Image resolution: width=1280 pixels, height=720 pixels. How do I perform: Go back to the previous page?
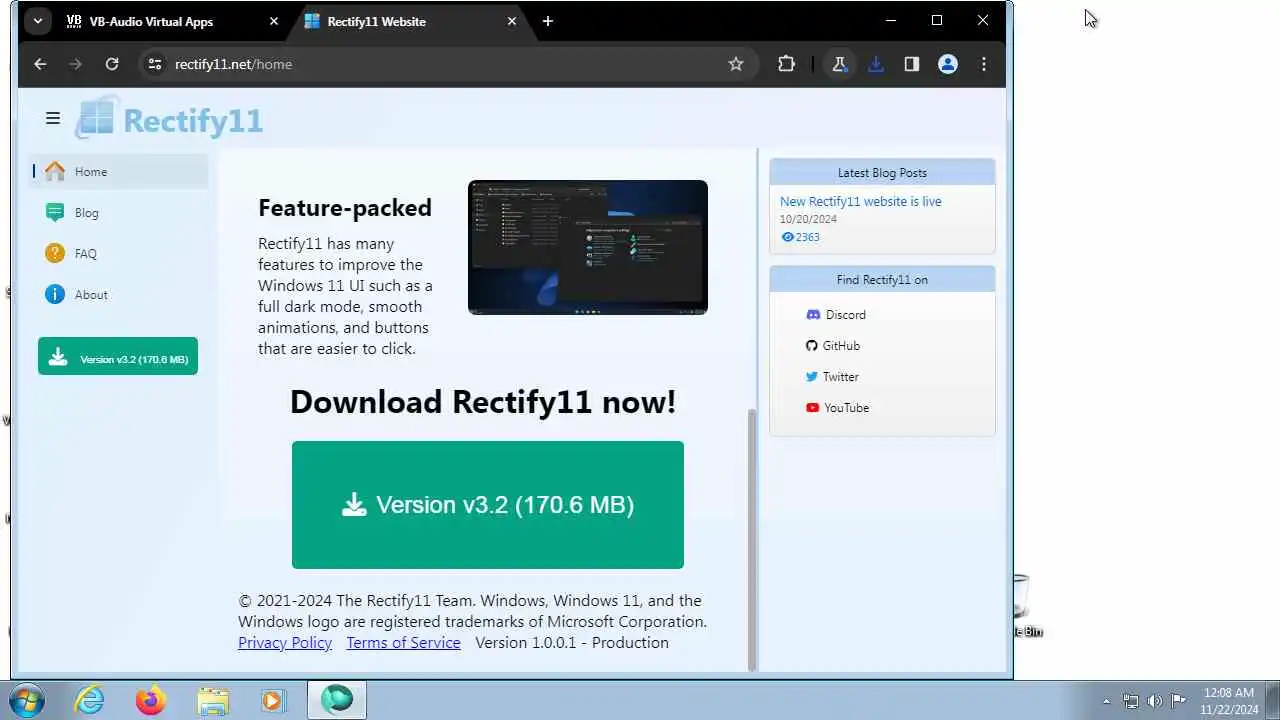tap(40, 64)
